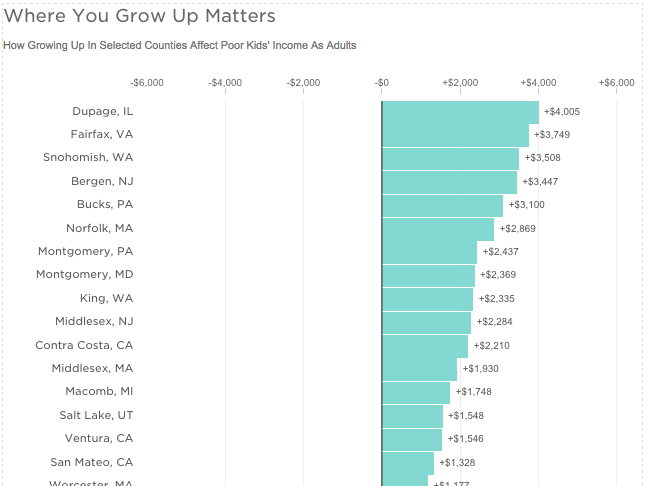Select the Montgomery, MD county label
648x486 pixels.
[84, 275]
